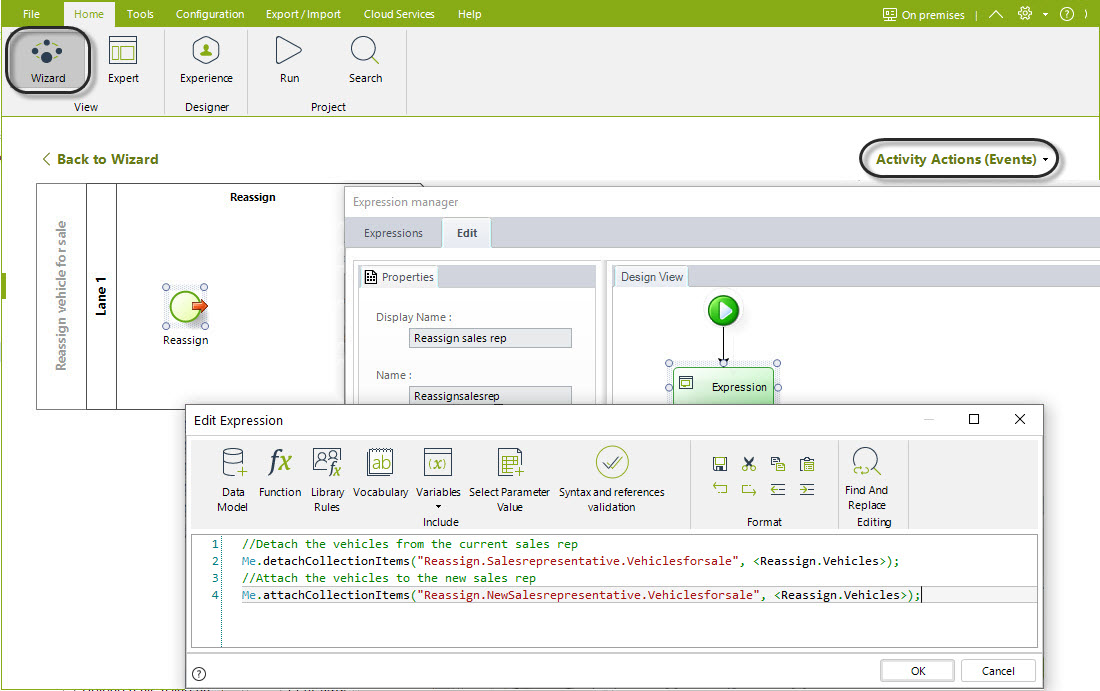Click the comment '//Detach the vehicles from the current sales rep'
The width and height of the screenshot is (1100, 691).
click(x=410, y=544)
